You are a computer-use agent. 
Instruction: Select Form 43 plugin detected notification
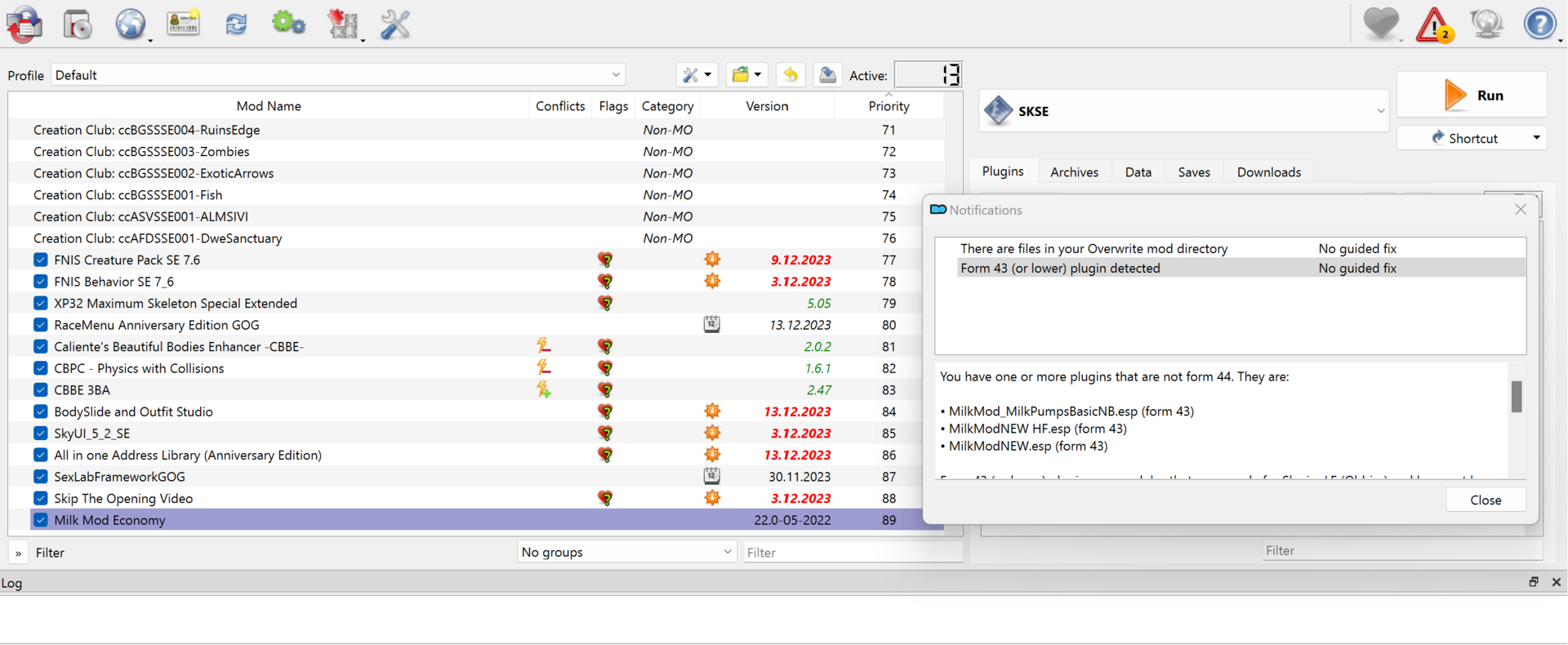[1241, 268]
